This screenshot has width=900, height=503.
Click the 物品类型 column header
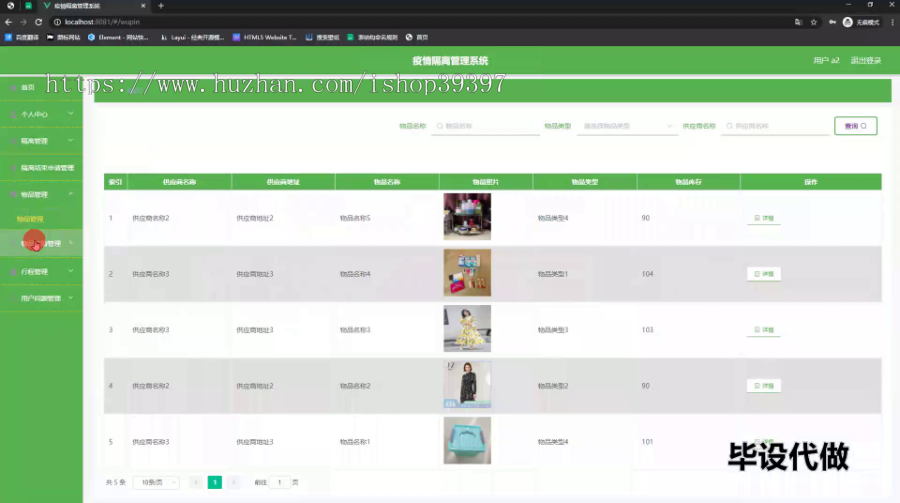(584, 182)
